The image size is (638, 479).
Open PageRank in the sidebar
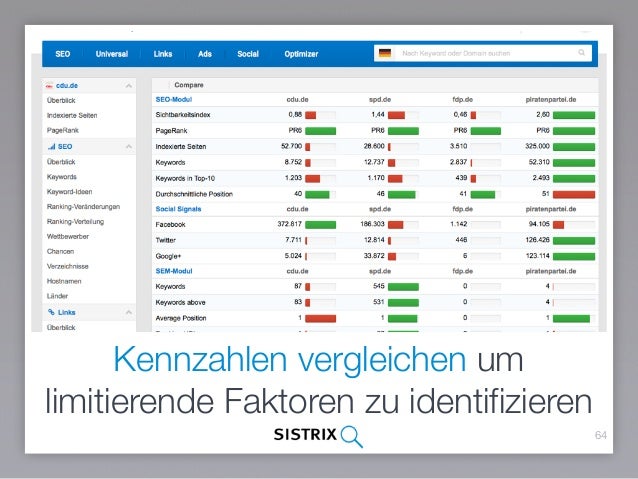[63, 130]
